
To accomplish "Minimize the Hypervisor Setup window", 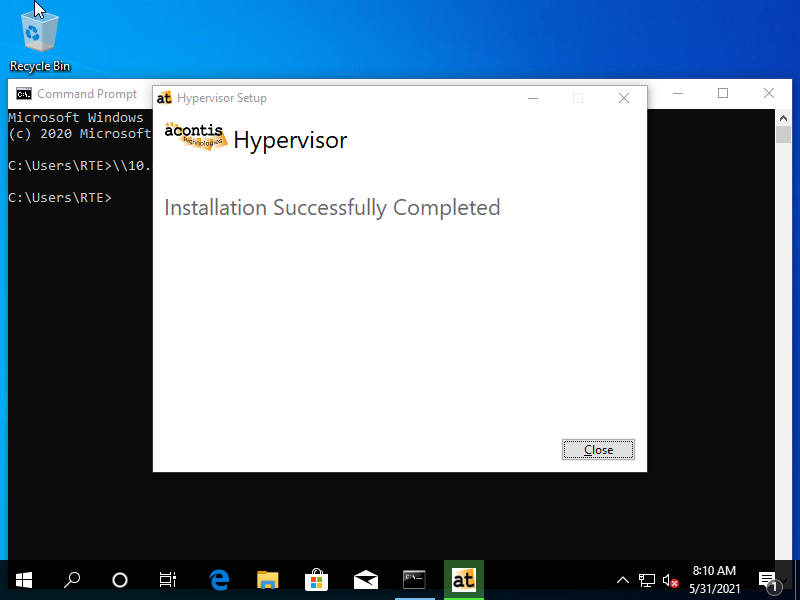I will [x=532, y=98].
